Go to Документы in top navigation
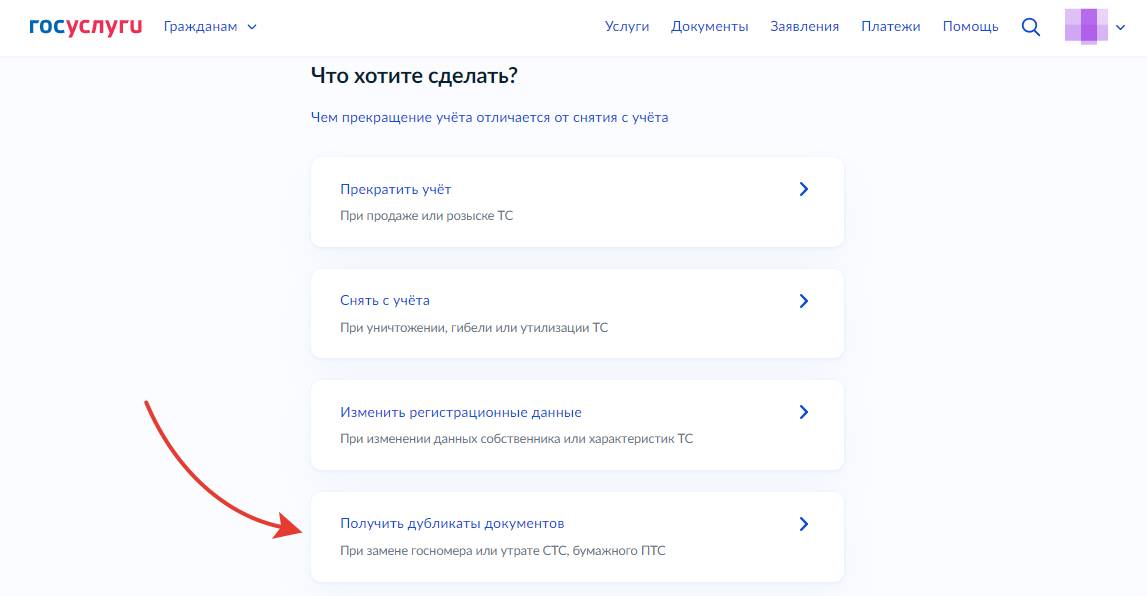Screen dimensions: 1147x596 click(709, 27)
